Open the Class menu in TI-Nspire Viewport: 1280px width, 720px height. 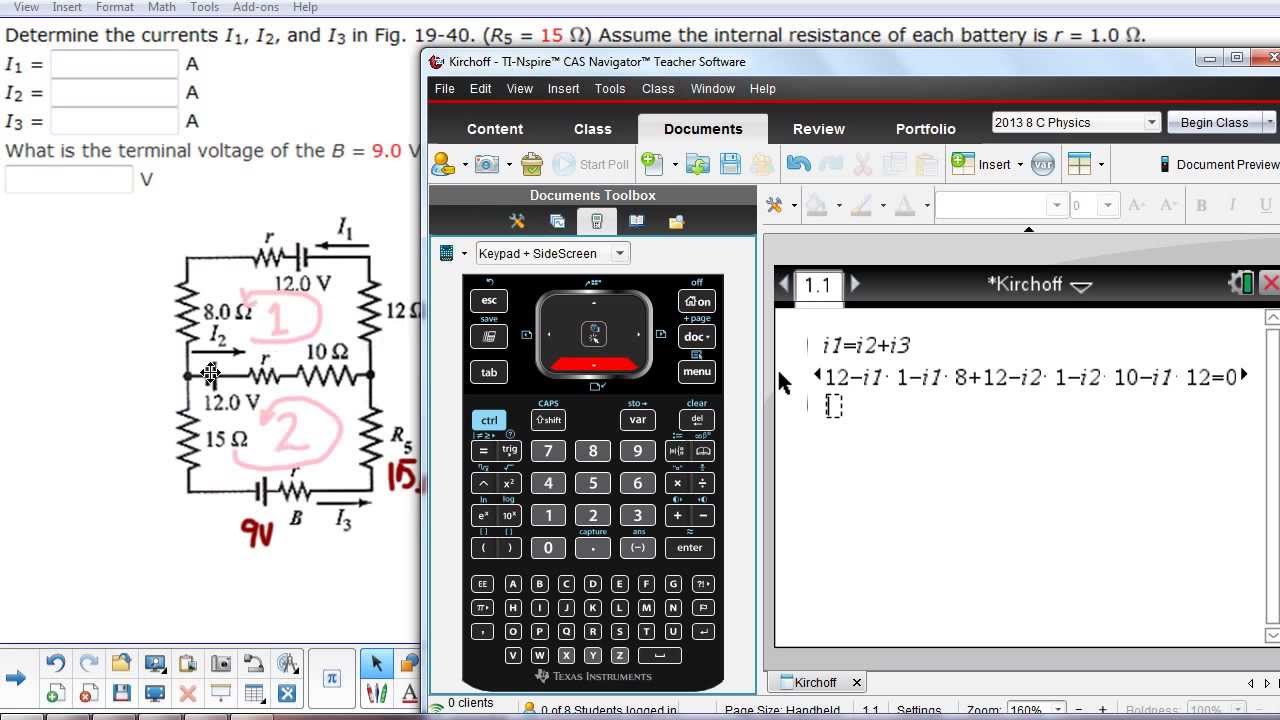[x=658, y=88]
